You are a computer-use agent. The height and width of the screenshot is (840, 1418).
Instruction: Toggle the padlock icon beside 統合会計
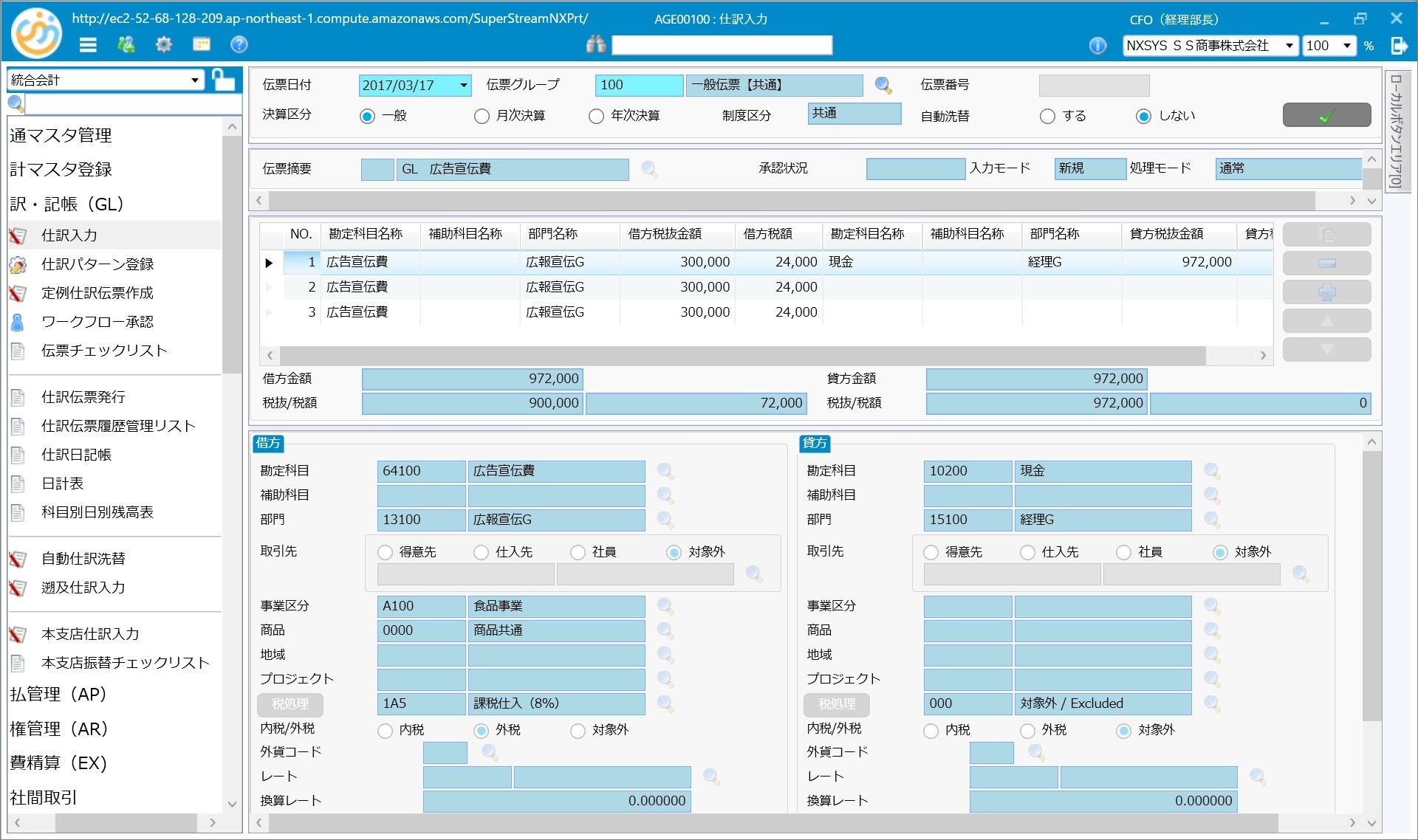pyautogui.click(x=223, y=80)
